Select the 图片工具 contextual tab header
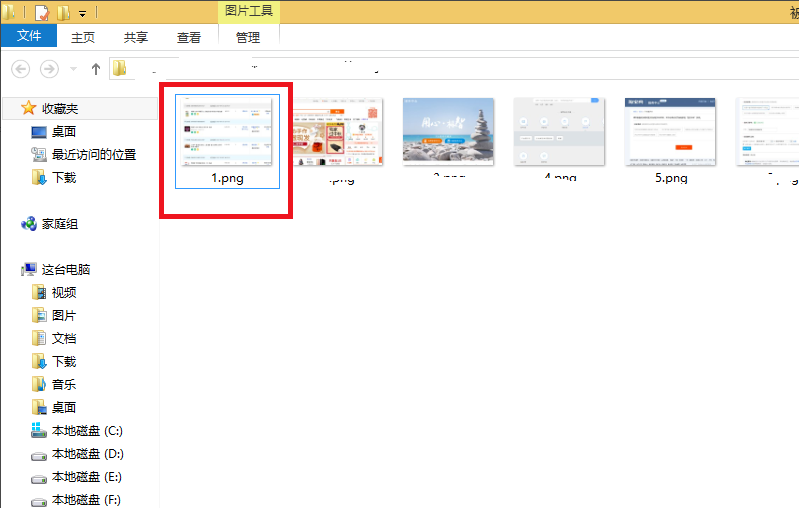The image size is (799, 508). click(x=249, y=11)
